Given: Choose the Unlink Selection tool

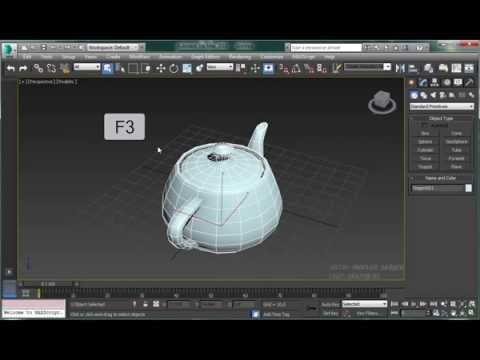Looking at the screenshot, I should pos(51,68).
